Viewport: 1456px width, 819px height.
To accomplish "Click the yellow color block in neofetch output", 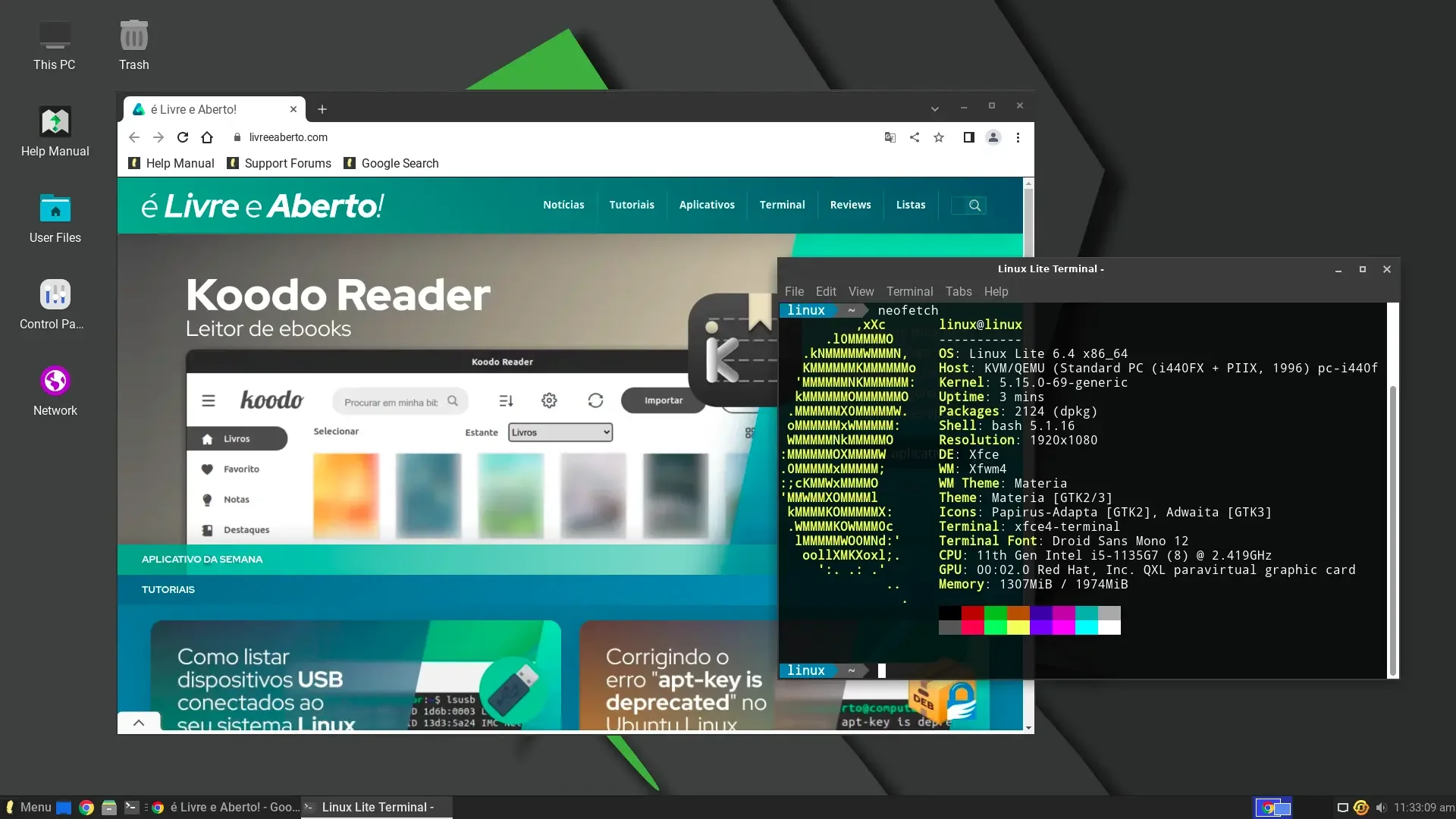I will [x=1018, y=627].
